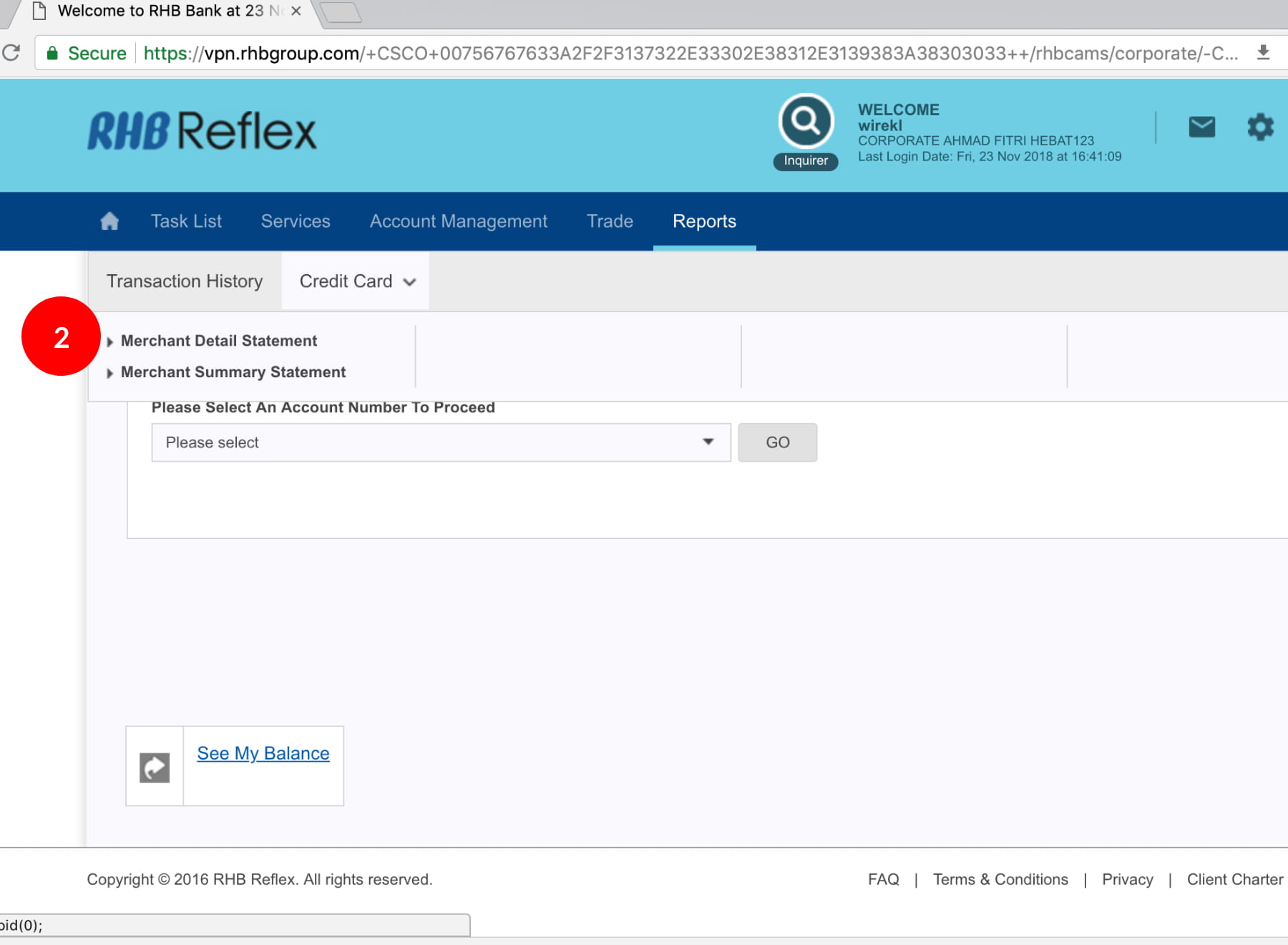1288x945 pixels.
Task: Close the RHB Bank browser tab
Action: (x=296, y=11)
